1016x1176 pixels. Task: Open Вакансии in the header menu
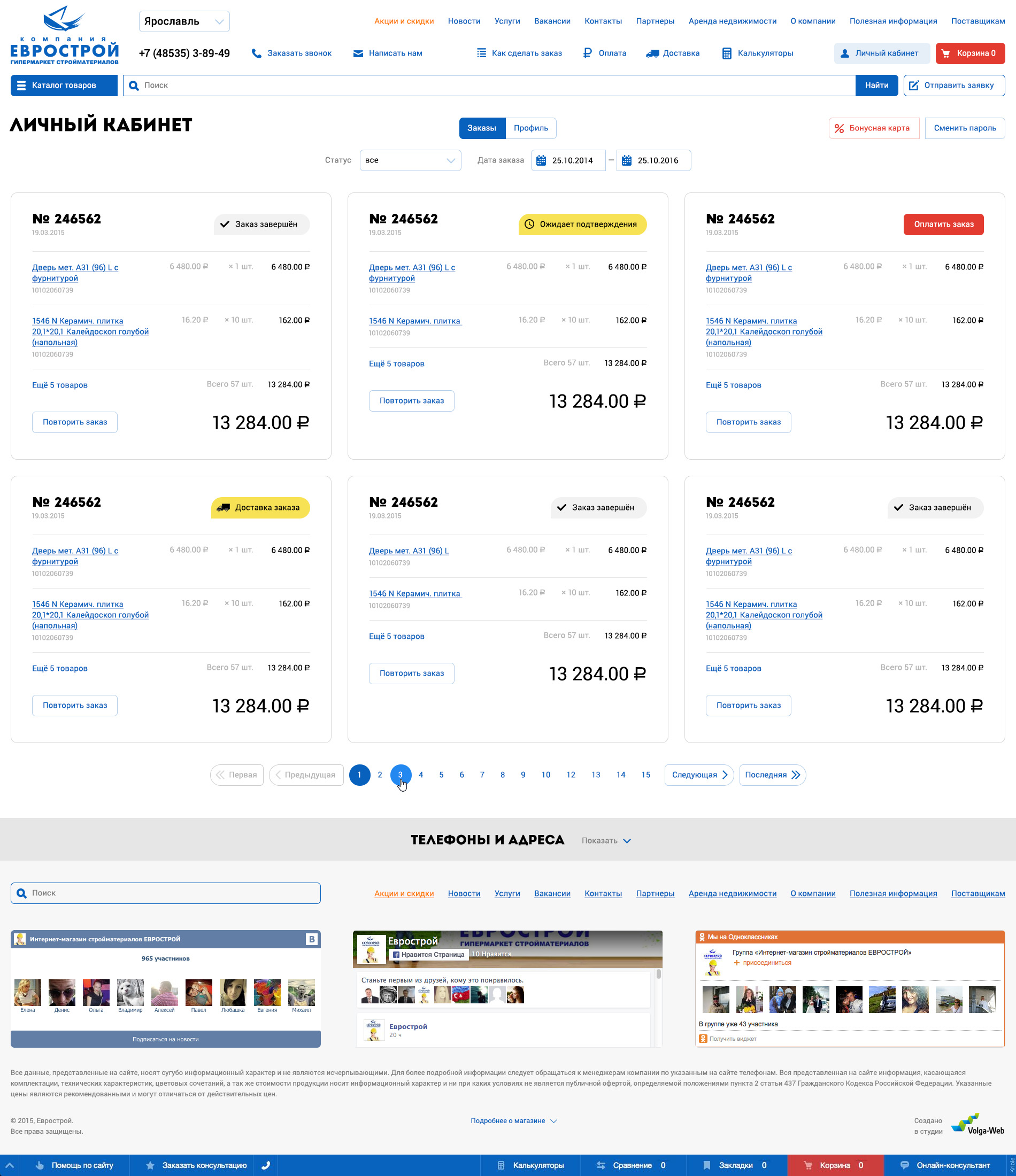(552, 21)
